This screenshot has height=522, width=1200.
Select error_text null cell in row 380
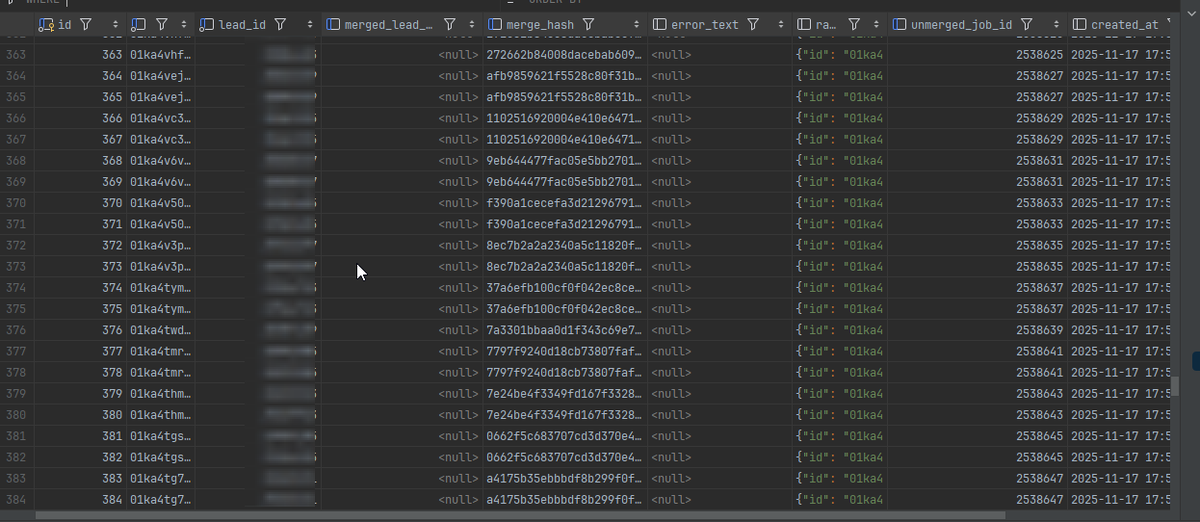coord(719,415)
